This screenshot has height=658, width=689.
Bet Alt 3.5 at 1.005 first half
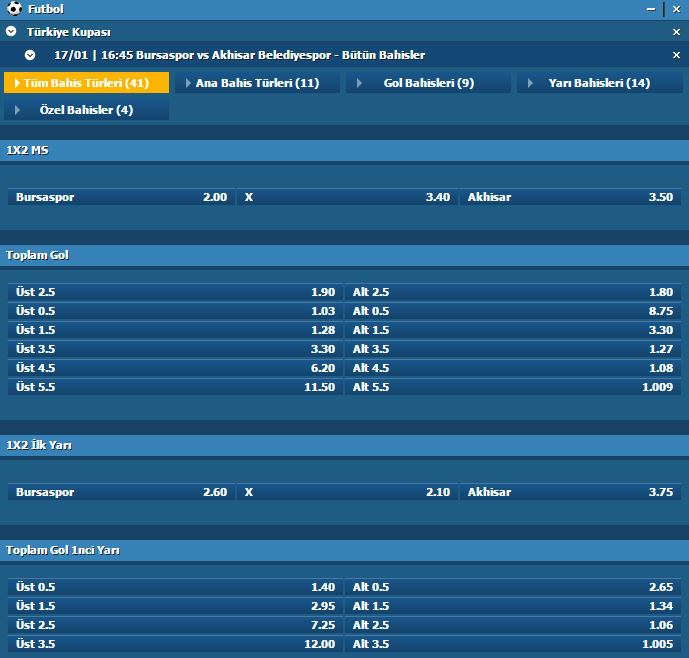(x=513, y=644)
